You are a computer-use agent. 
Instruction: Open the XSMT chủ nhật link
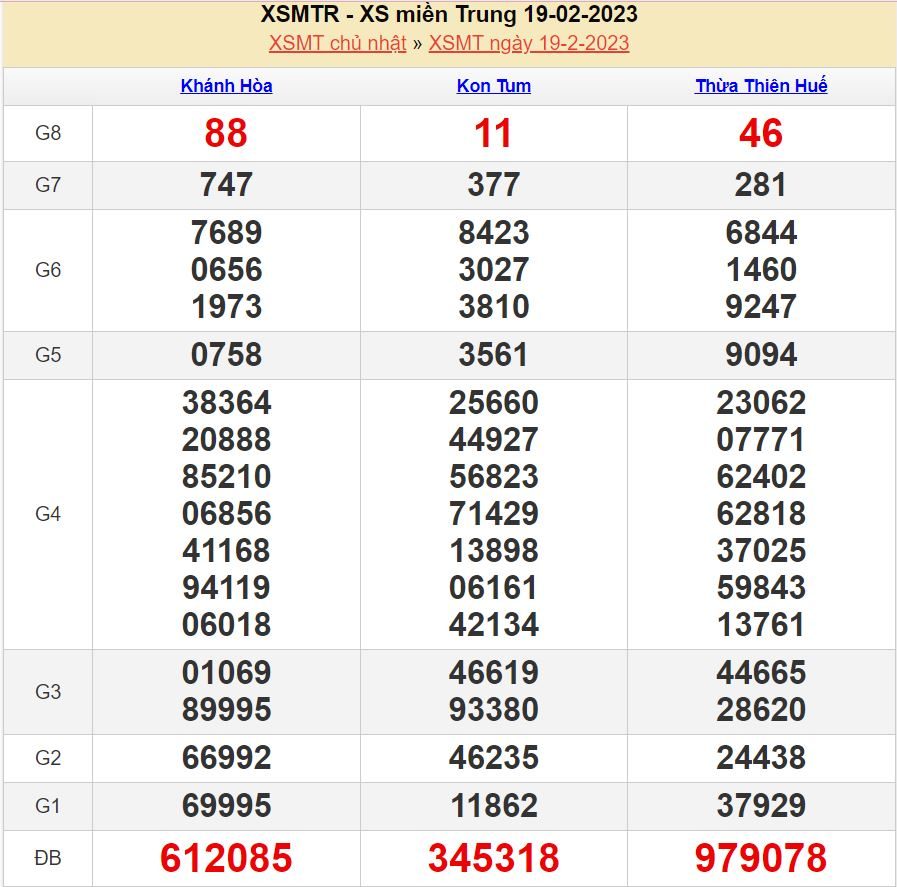click(x=338, y=43)
